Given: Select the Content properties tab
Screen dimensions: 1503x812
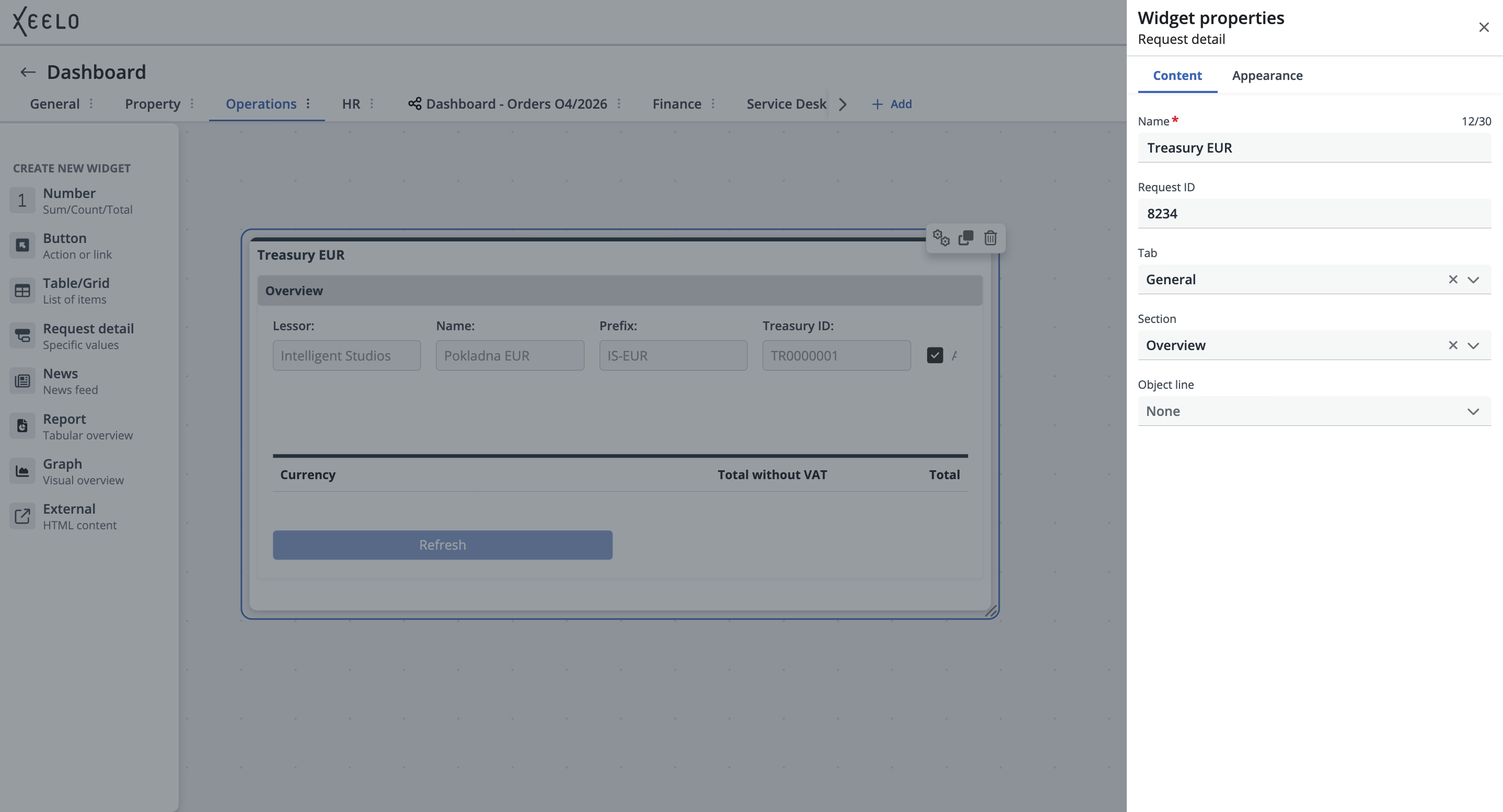Looking at the screenshot, I should click(1177, 76).
